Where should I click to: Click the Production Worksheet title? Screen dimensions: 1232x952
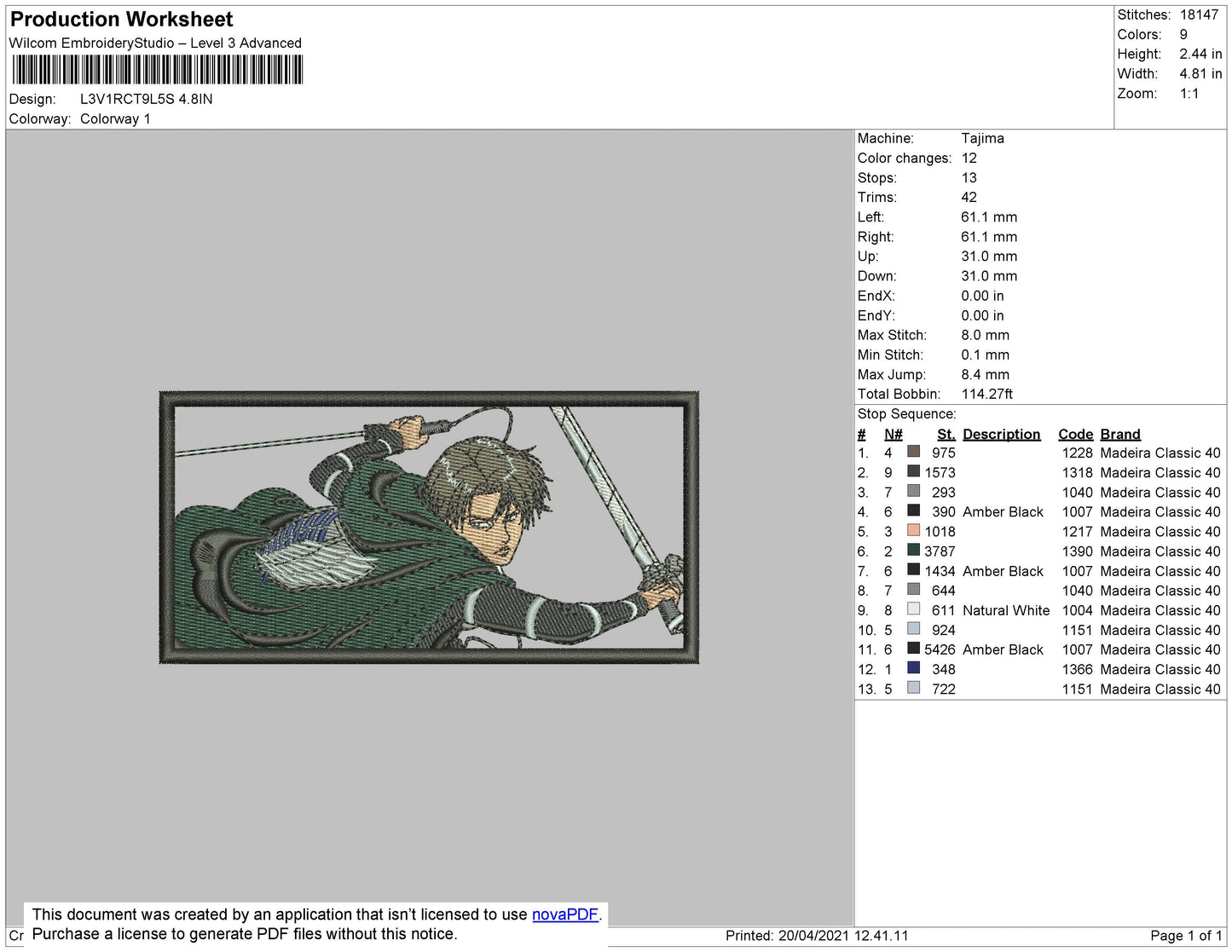tap(121, 20)
